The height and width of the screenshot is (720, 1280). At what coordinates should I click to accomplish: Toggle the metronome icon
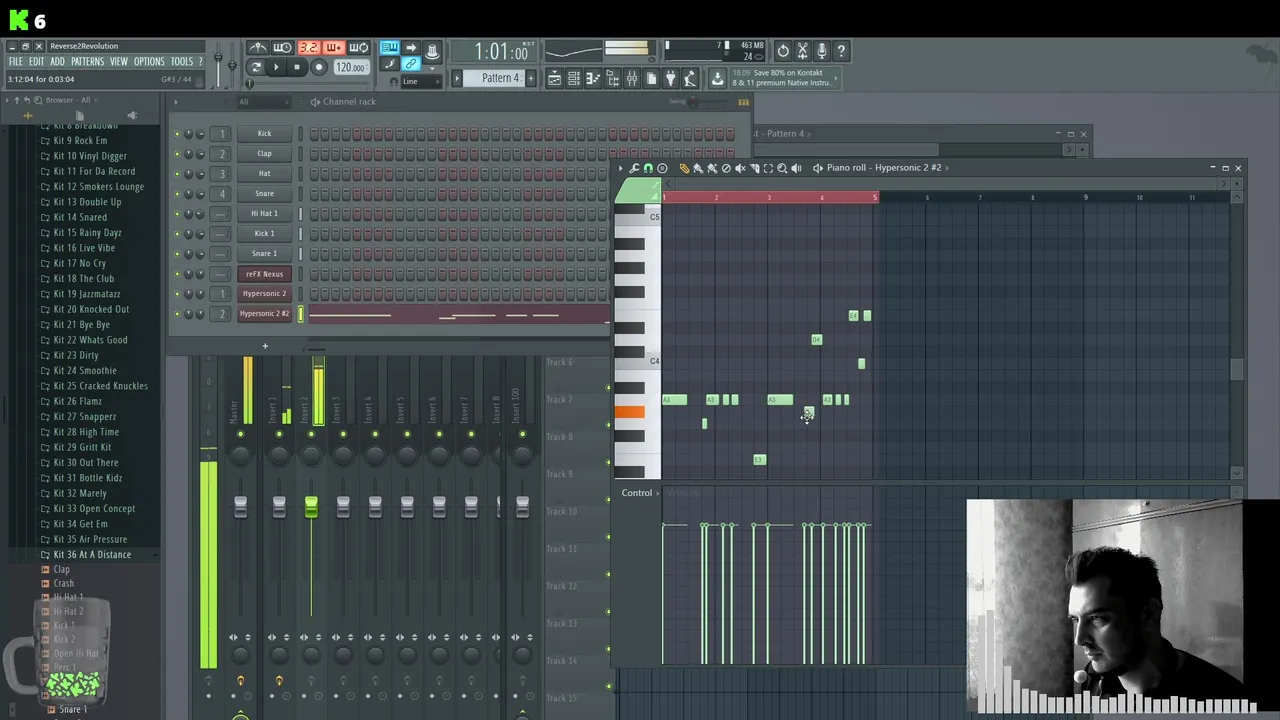[258, 47]
